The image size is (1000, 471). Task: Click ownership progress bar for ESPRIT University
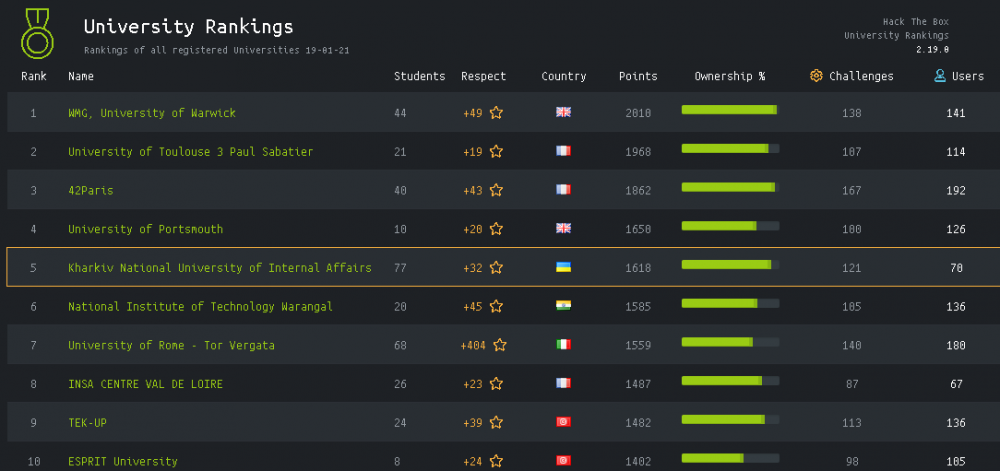(729, 458)
